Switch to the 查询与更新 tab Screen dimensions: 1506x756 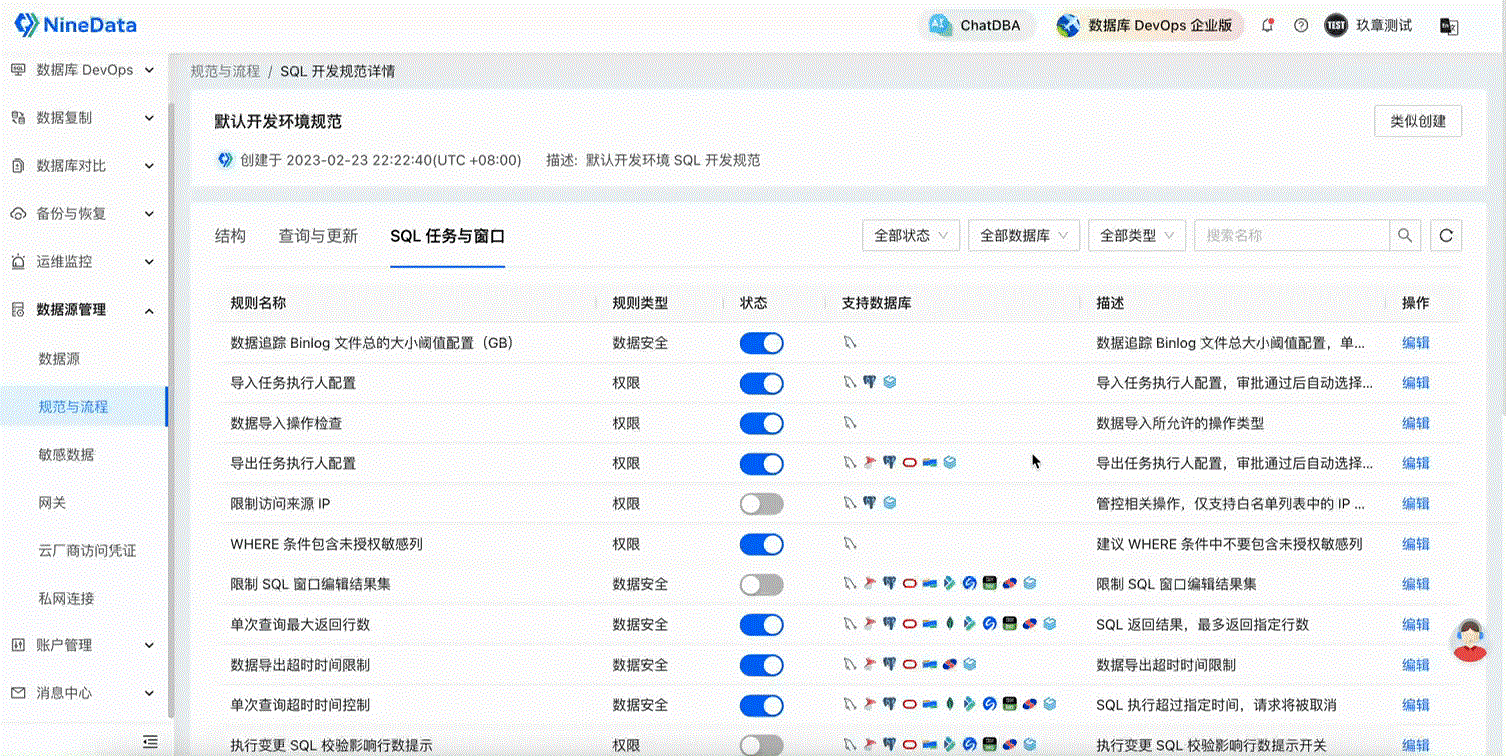pyautogui.click(x=318, y=236)
